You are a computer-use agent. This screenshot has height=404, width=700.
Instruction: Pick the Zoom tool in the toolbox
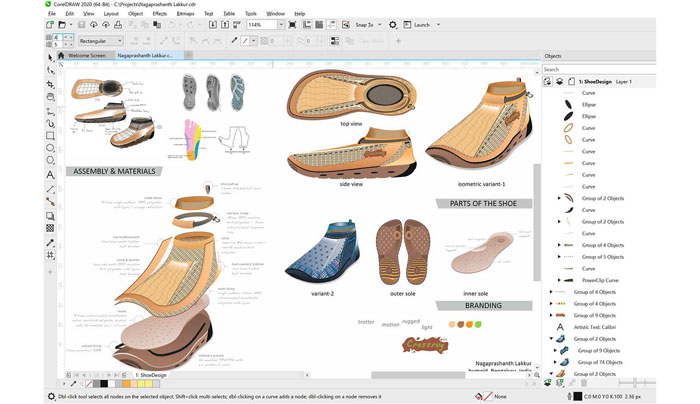coord(51,98)
